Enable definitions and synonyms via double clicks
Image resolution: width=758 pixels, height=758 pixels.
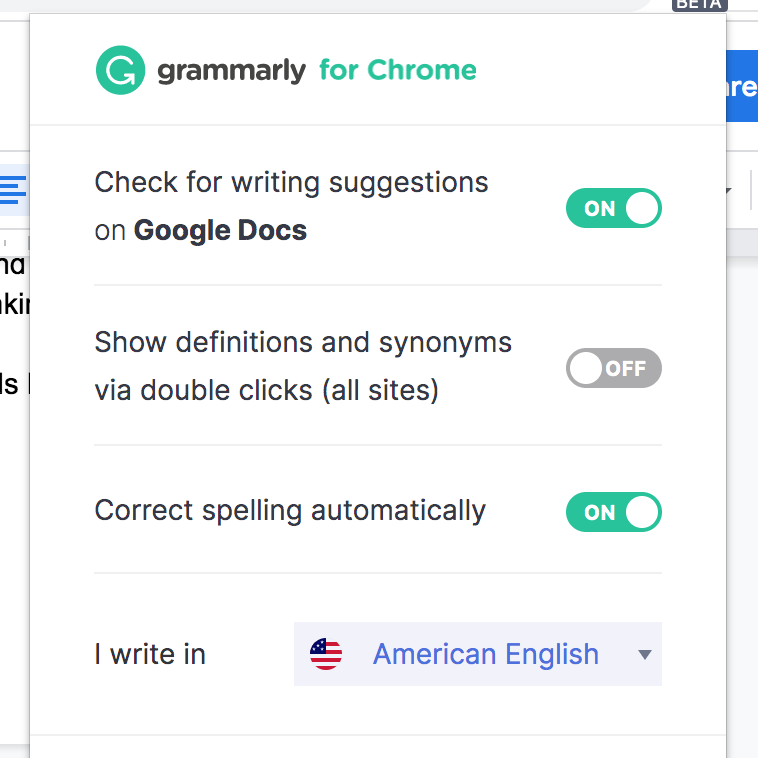pos(613,368)
